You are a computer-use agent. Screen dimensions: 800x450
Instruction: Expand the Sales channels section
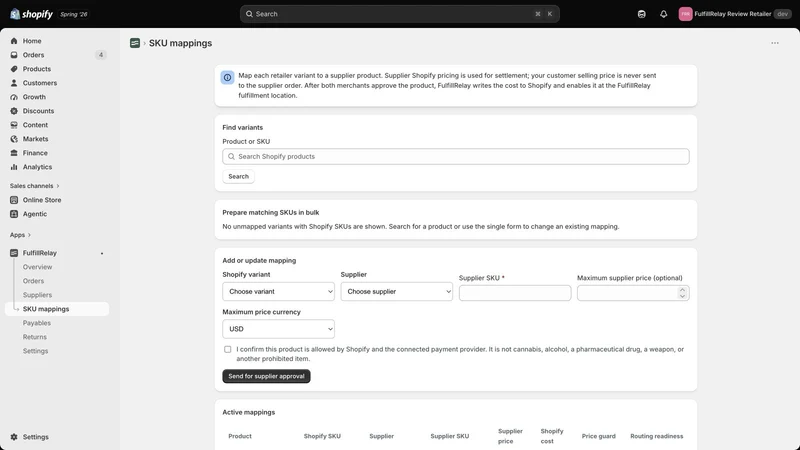(x=34, y=186)
